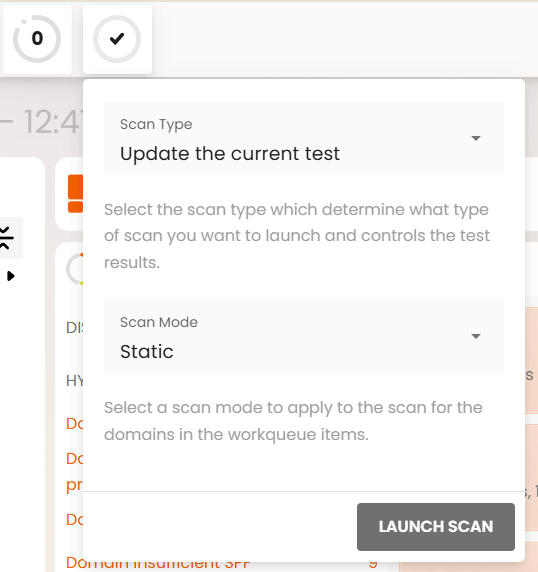
Task: Click the collapse arrows icon at left edge
Action: (6, 237)
